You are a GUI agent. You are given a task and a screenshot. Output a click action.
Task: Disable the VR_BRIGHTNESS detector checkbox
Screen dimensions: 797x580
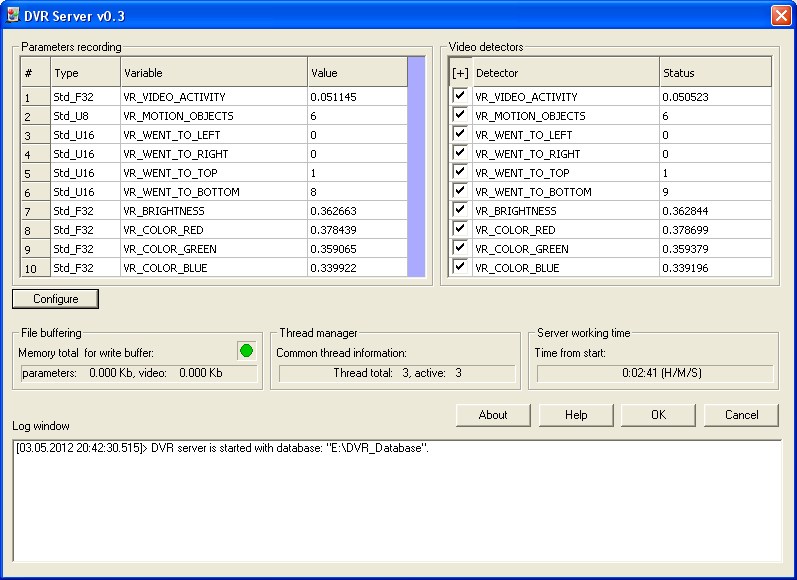(x=460, y=210)
